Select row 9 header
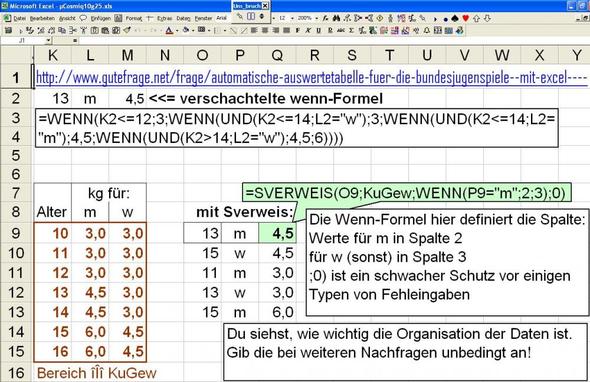Screen dimensions: 590x382 click(16, 233)
